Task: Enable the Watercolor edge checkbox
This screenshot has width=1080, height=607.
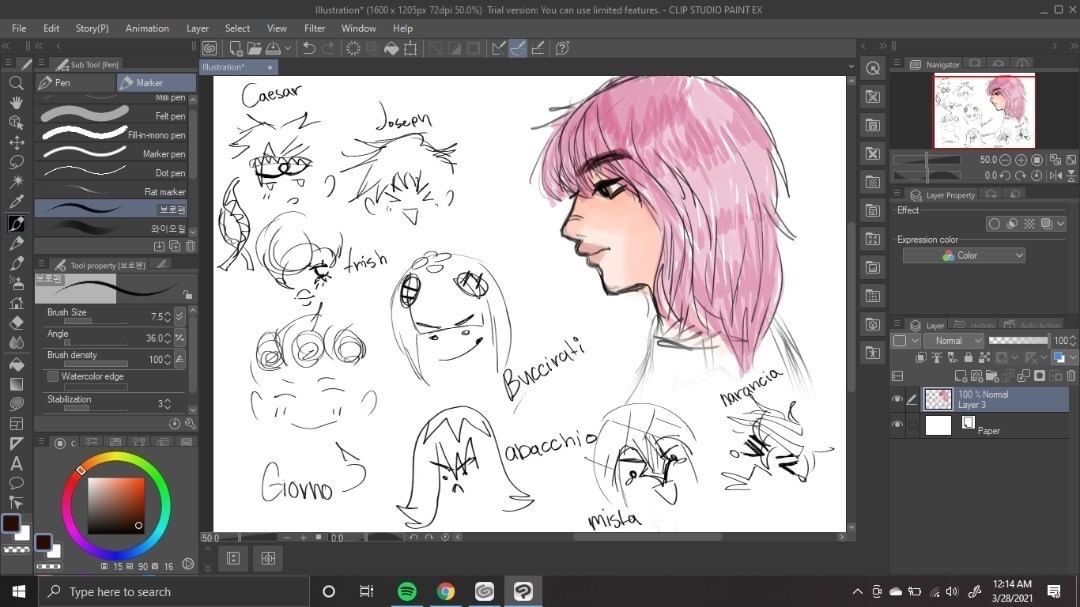Action: coord(52,377)
